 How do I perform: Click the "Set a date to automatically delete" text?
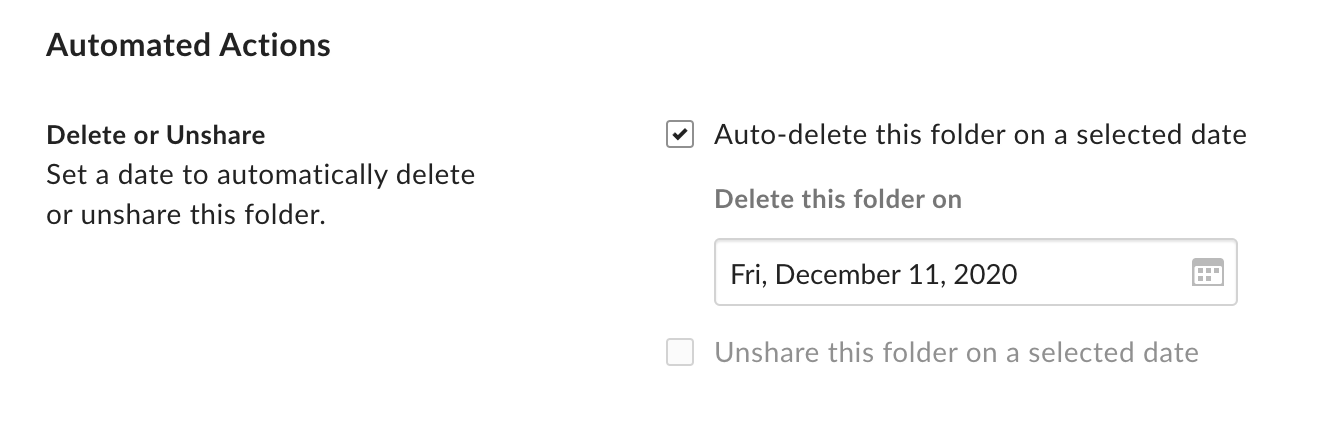(x=260, y=175)
